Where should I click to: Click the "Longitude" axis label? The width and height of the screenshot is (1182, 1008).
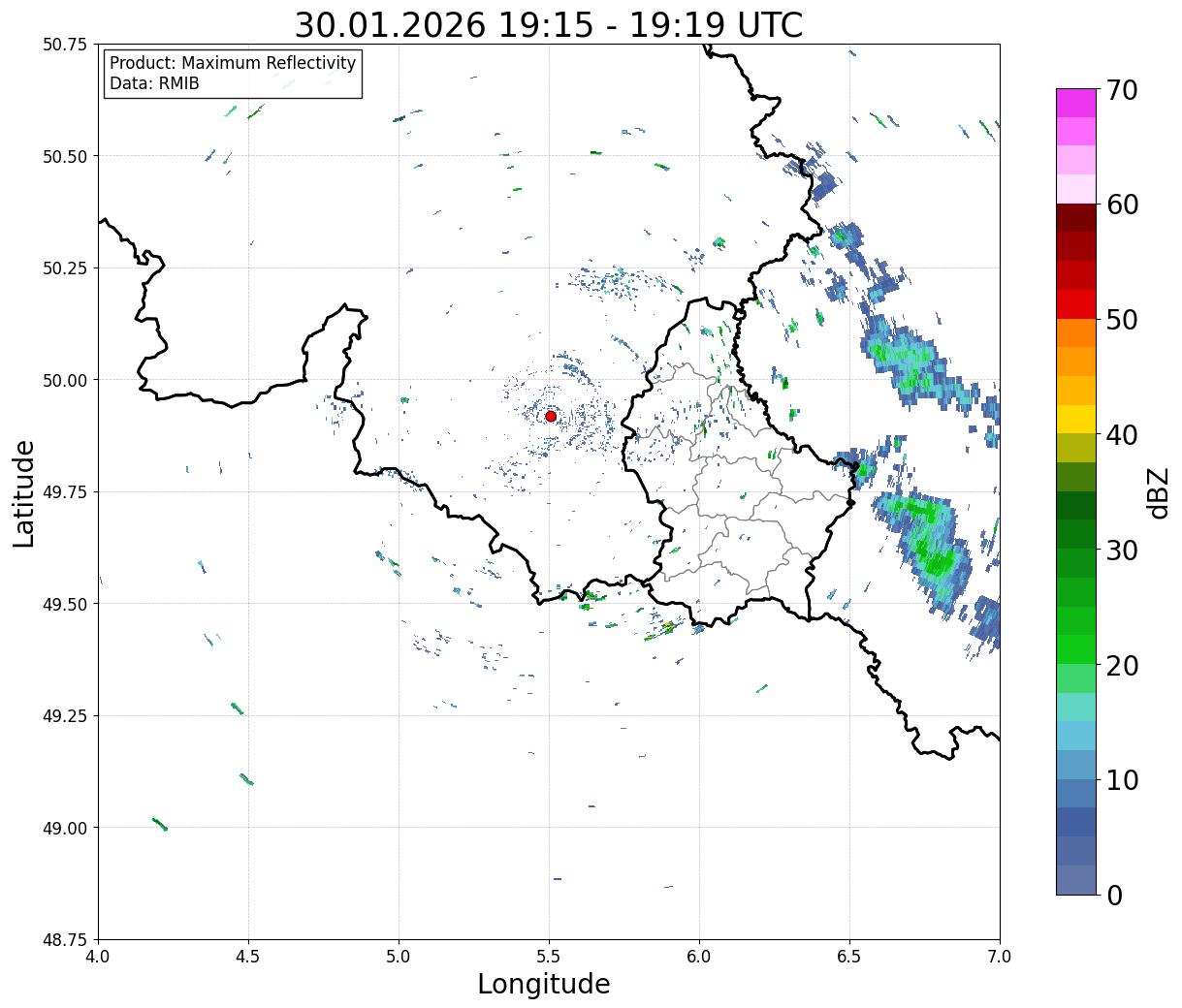tap(544, 984)
